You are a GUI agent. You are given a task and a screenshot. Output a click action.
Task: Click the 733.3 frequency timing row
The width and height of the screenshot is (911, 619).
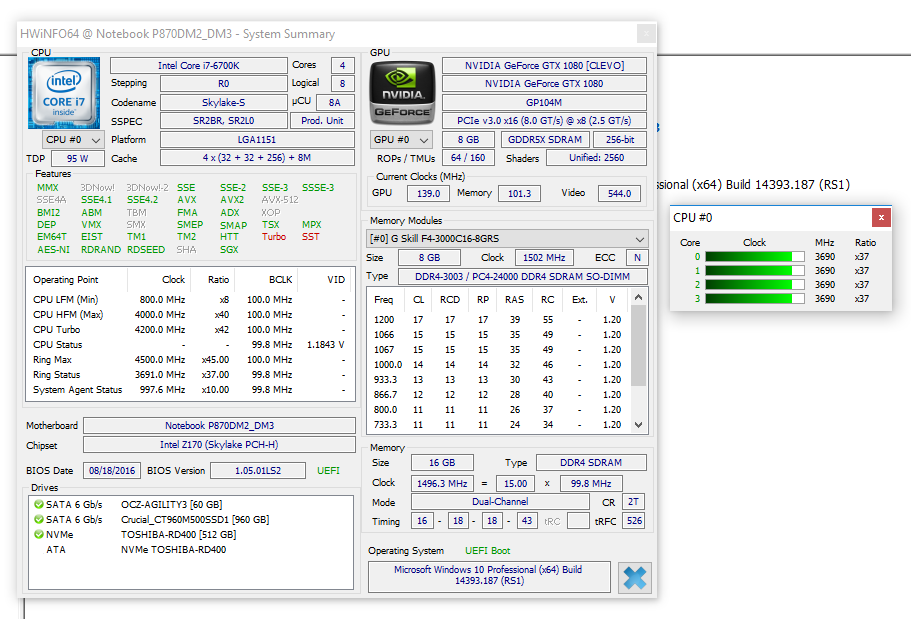[x=500, y=425]
